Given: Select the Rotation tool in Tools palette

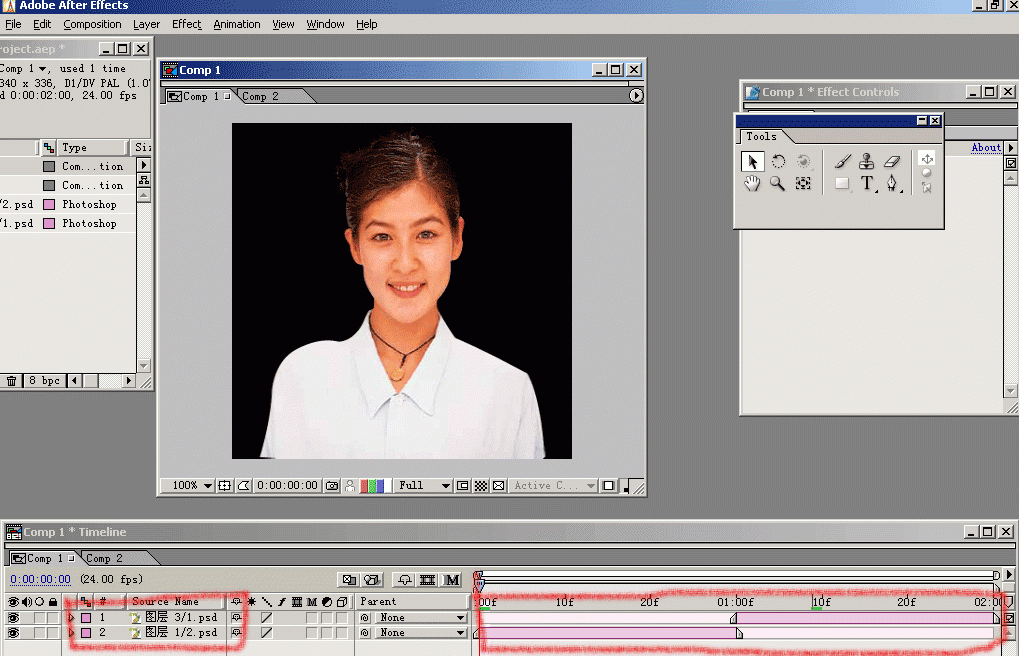Looking at the screenshot, I should (x=778, y=161).
